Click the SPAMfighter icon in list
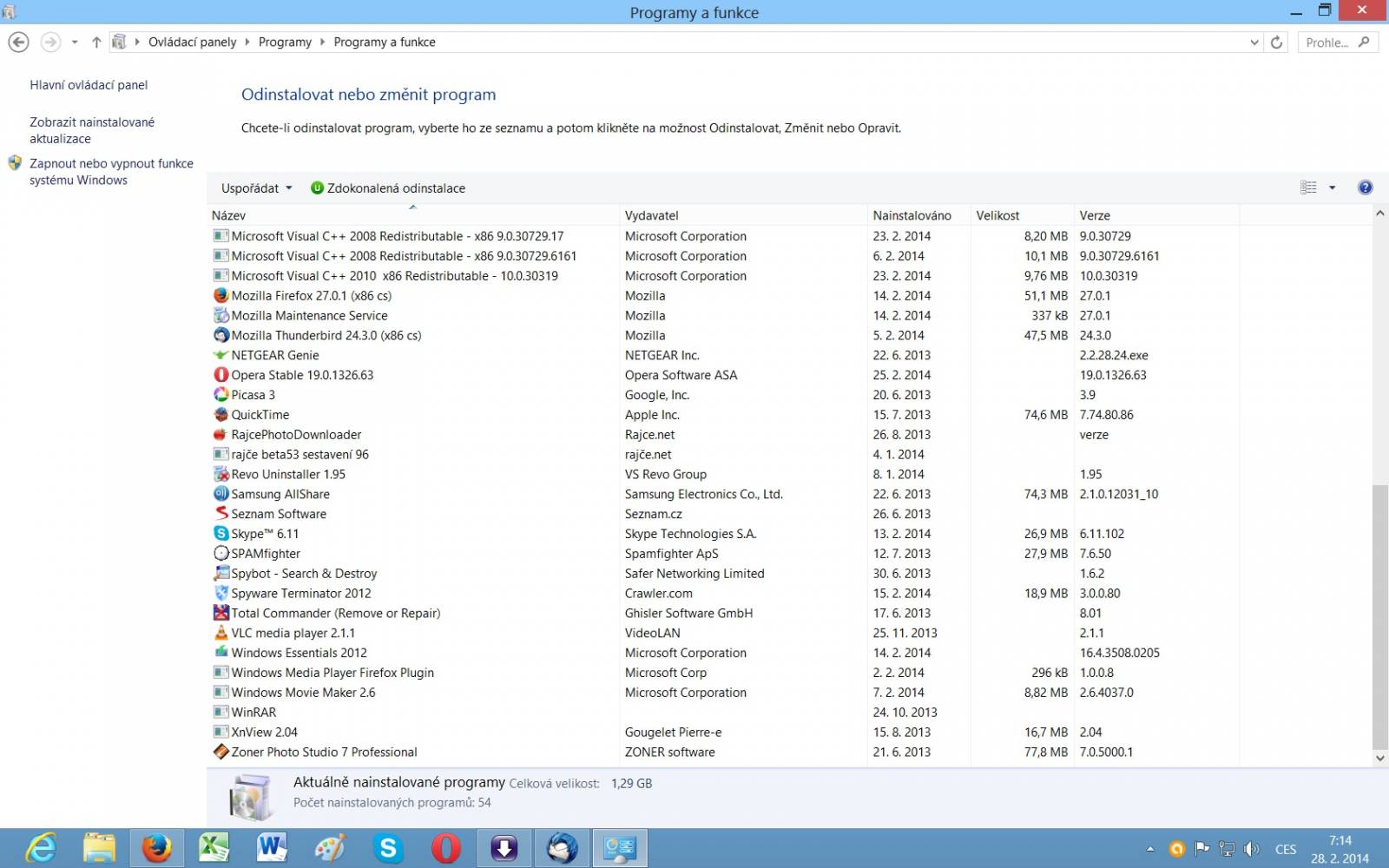The image size is (1389, 868). (x=221, y=554)
